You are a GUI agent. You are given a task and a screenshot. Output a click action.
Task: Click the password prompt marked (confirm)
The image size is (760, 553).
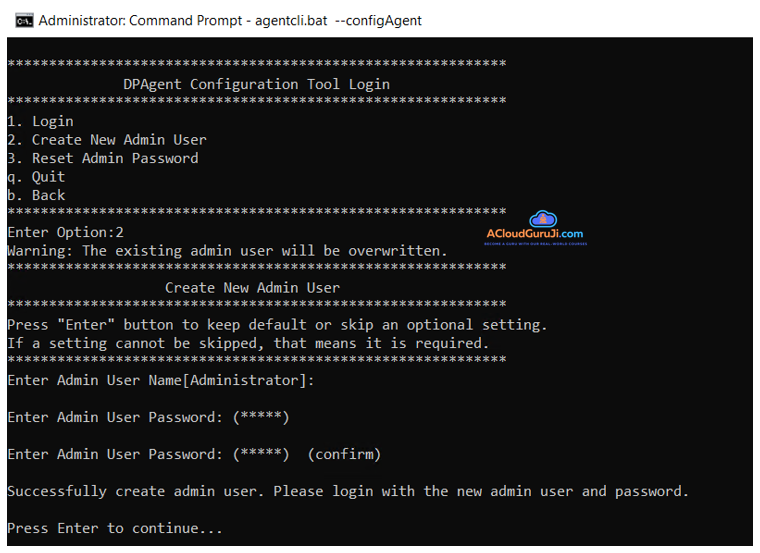coord(194,454)
